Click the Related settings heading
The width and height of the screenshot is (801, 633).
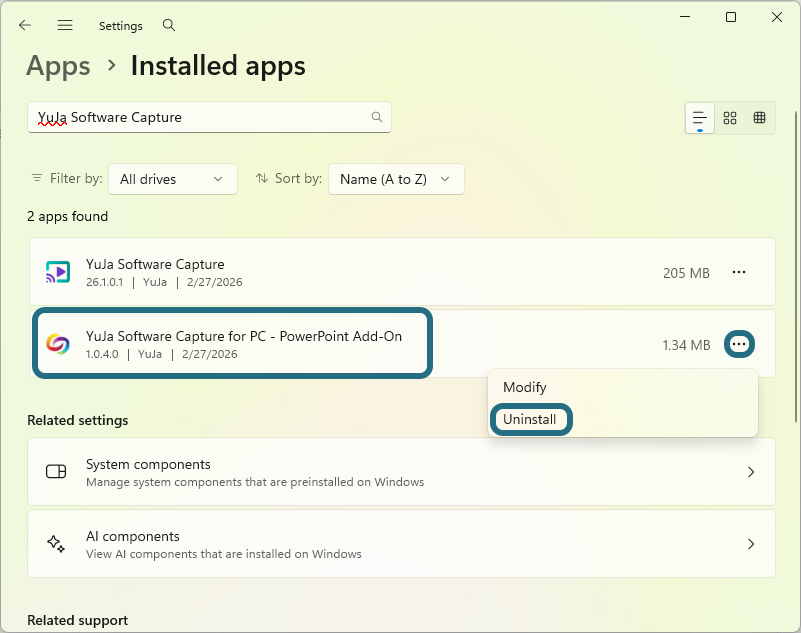78,420
